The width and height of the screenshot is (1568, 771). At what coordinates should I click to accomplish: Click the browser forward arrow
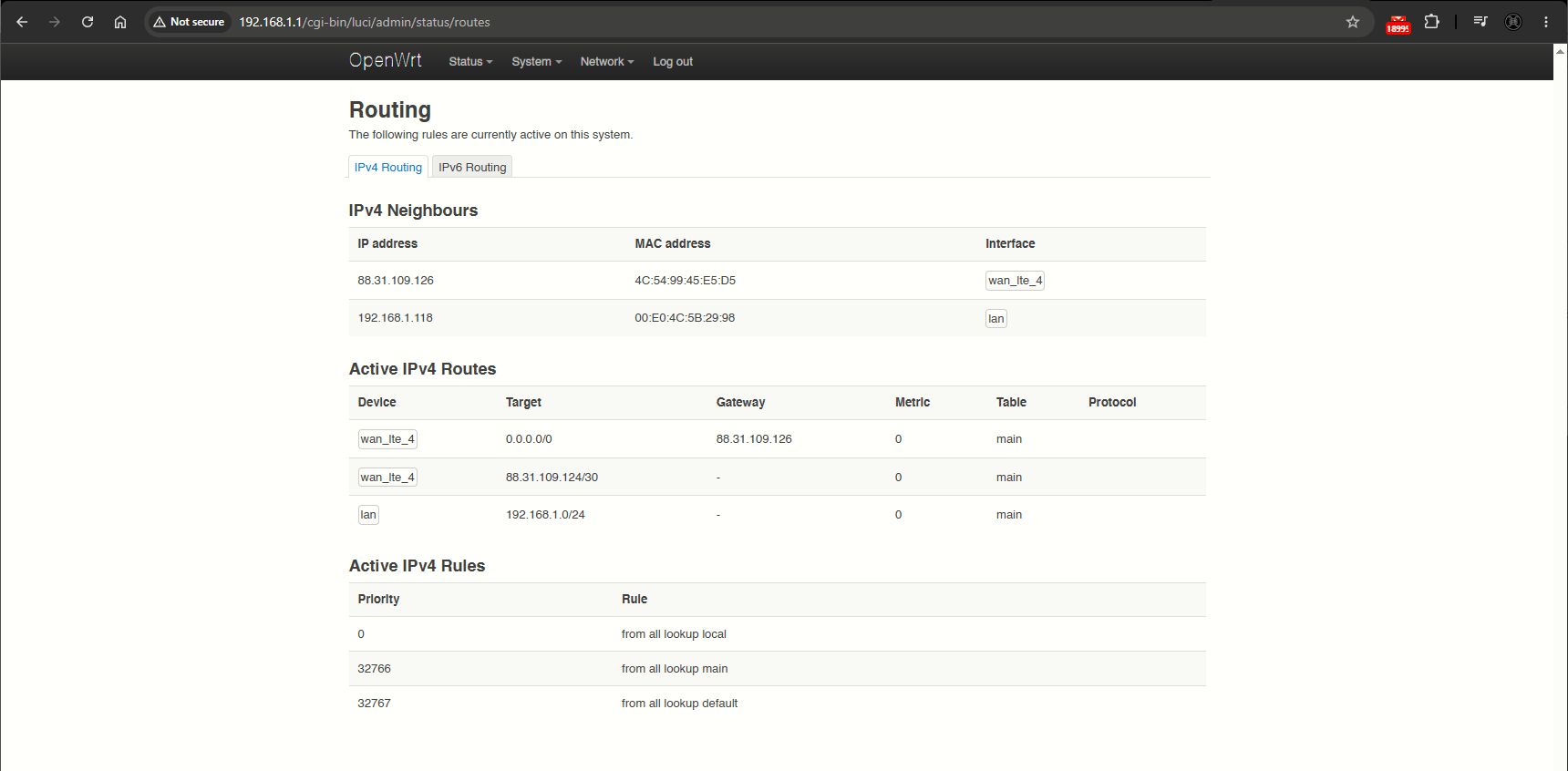pyautogui.click(x=55, y=22)
